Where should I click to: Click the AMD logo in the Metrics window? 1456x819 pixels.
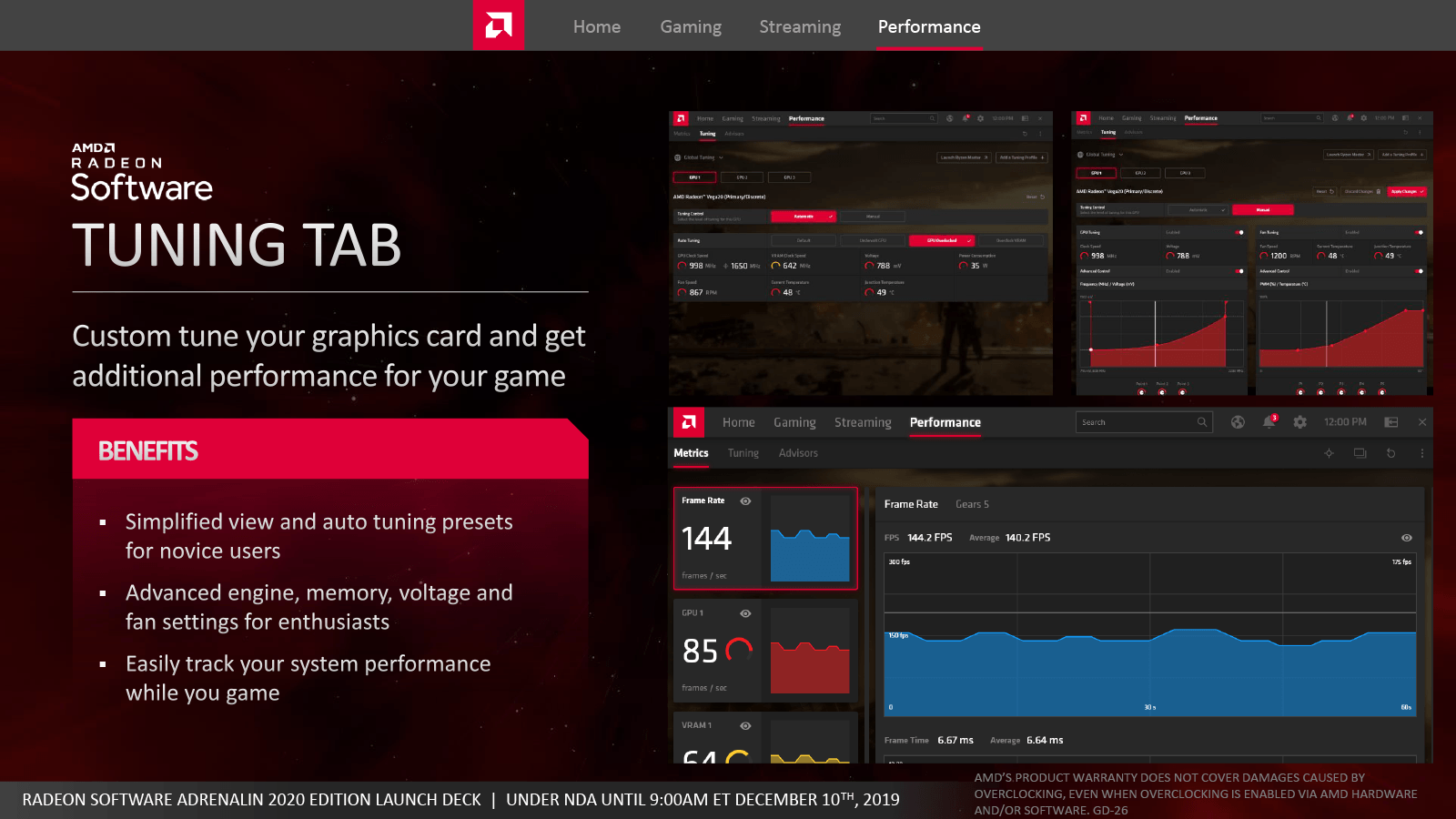pyautogui.click(x=689, y=422)
